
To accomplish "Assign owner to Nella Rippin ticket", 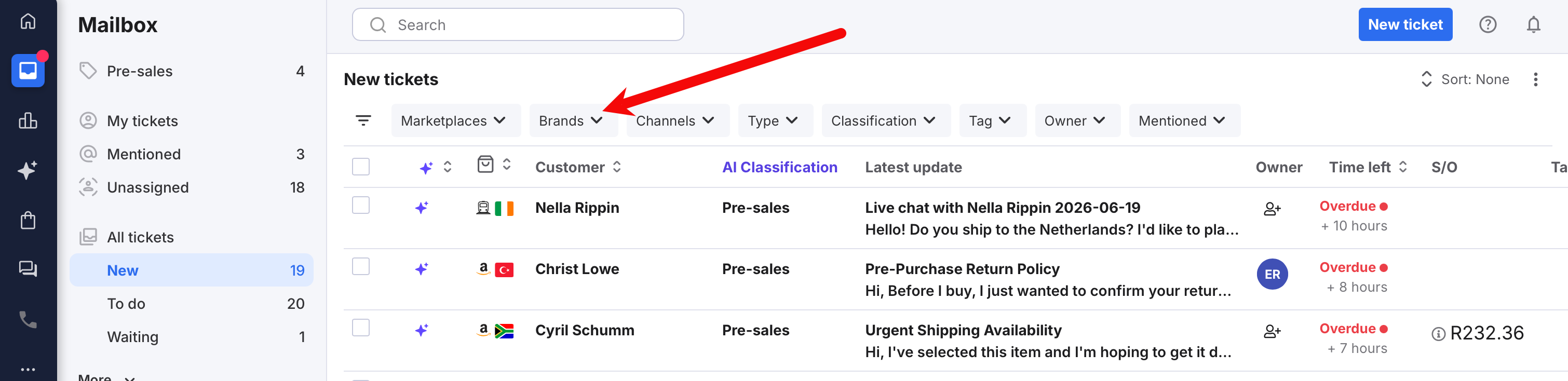I will (x=1272, y=209).
